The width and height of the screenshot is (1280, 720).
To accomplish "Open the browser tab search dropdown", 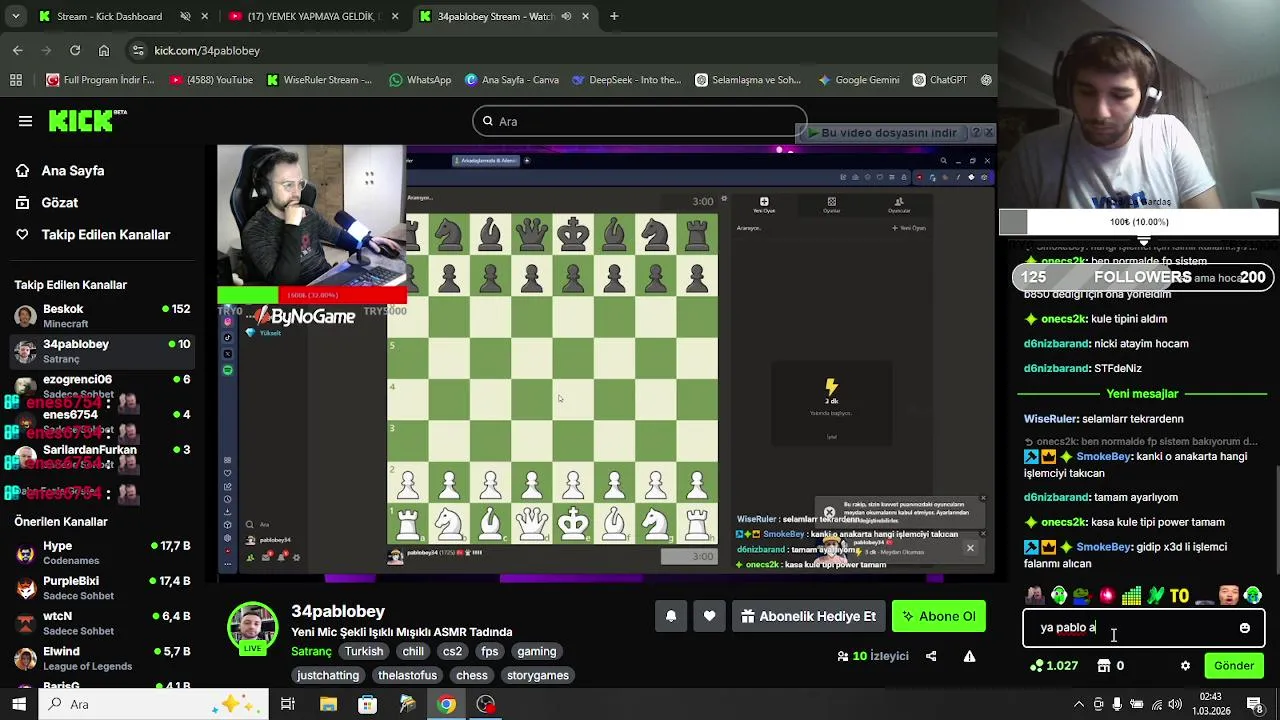I will (x=15, y=16).
